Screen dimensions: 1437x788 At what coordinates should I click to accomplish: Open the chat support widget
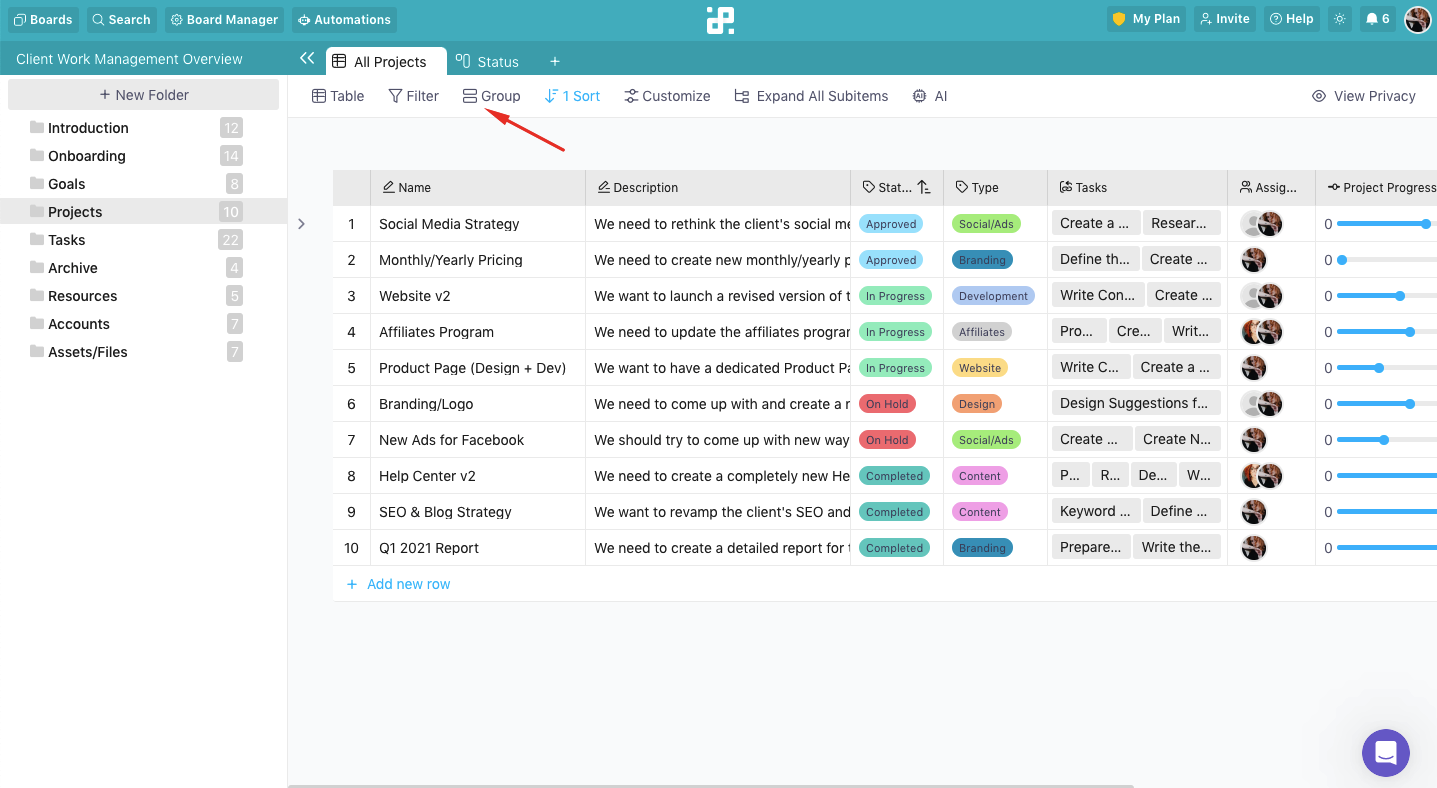click(x=1385, y=753)
